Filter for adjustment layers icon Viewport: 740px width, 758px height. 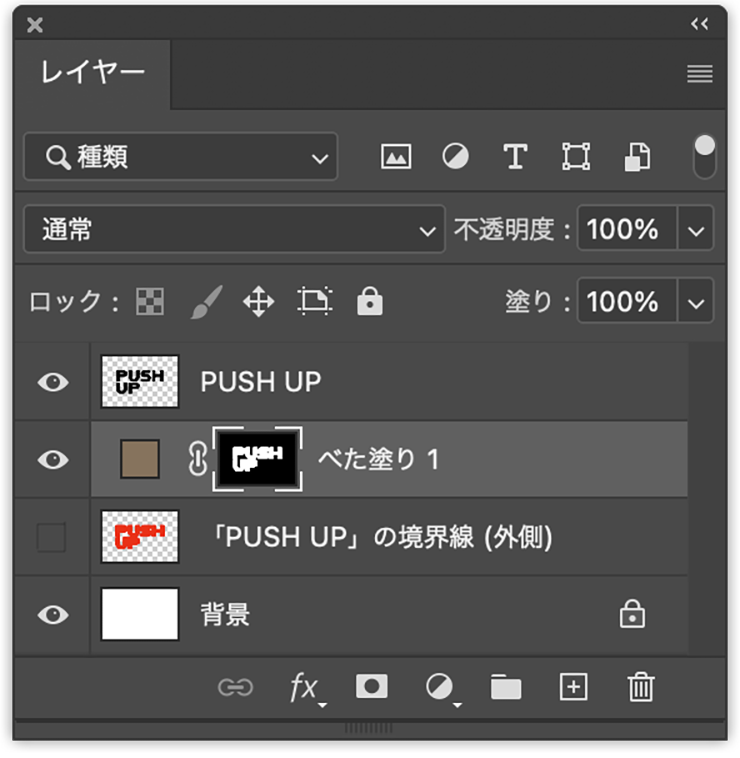click(455, 157)
